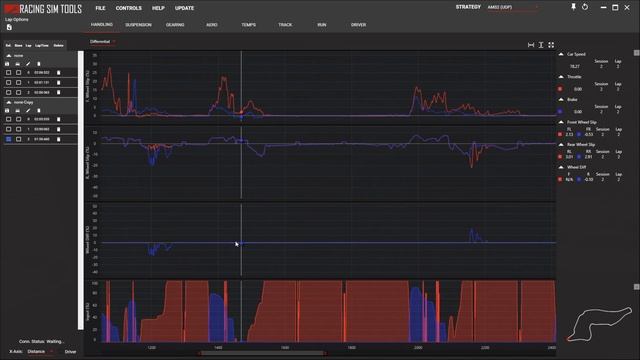The width and height of the screenshot is (640, 360).
Task: Click the pencil edit icon in the first session toolbar
Action: (x=28, y=64)
